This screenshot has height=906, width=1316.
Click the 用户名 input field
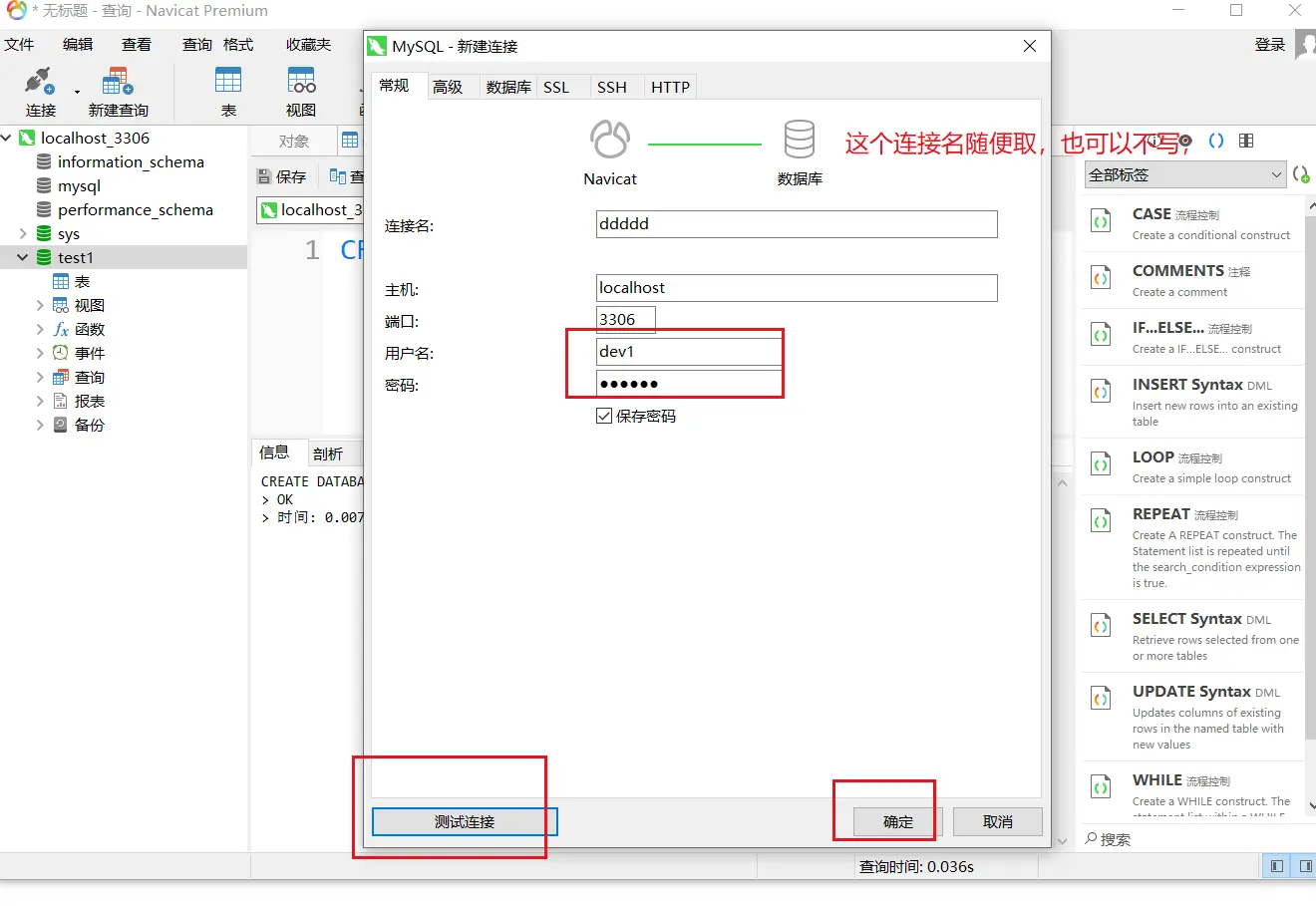click(x=690, y=352)
